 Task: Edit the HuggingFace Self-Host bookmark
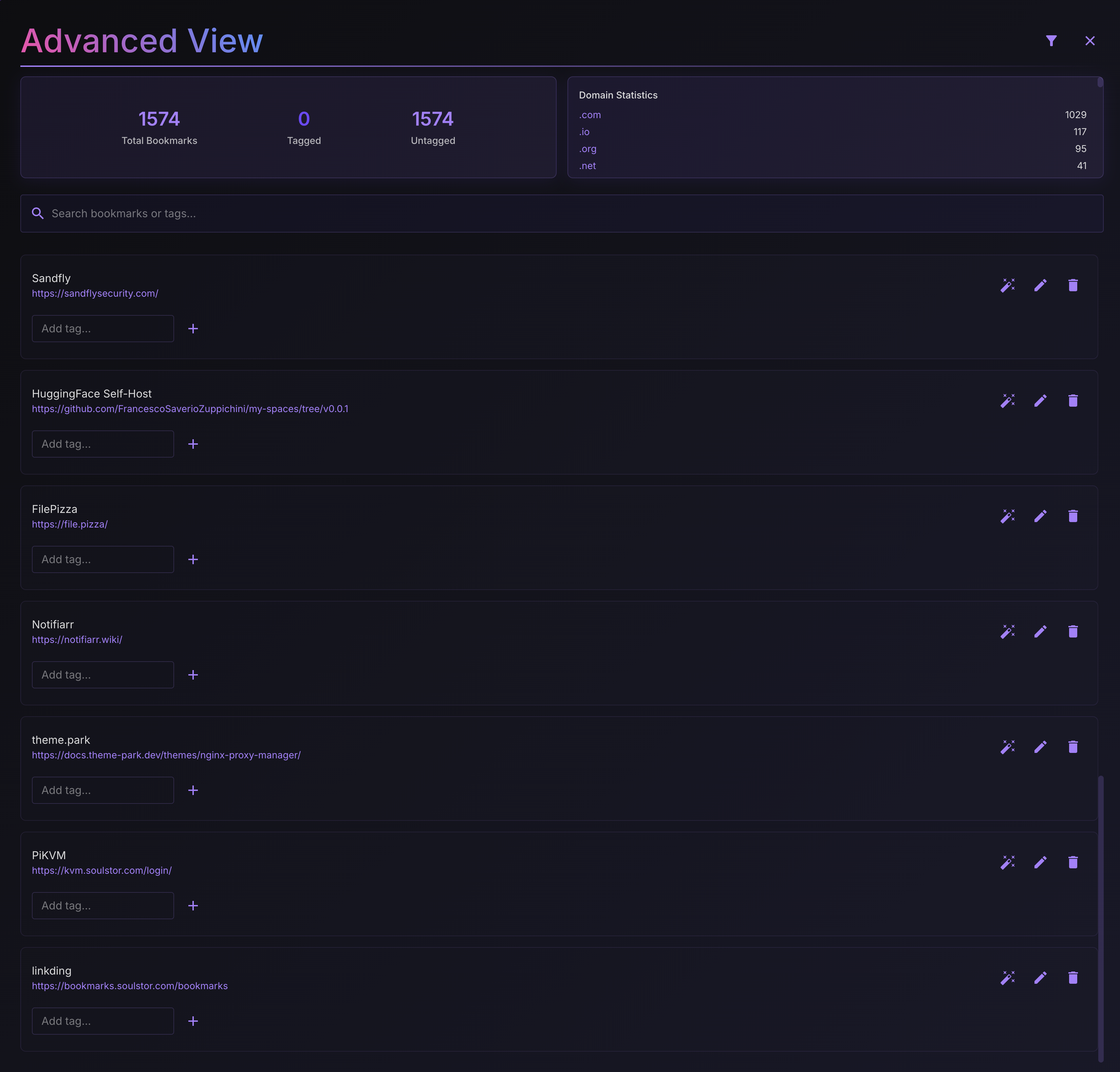[x=1040, y=401]
